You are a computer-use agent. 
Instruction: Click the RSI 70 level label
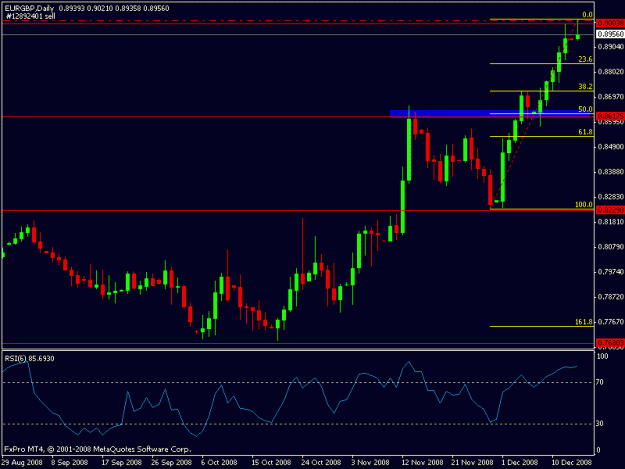pos(599,382)
